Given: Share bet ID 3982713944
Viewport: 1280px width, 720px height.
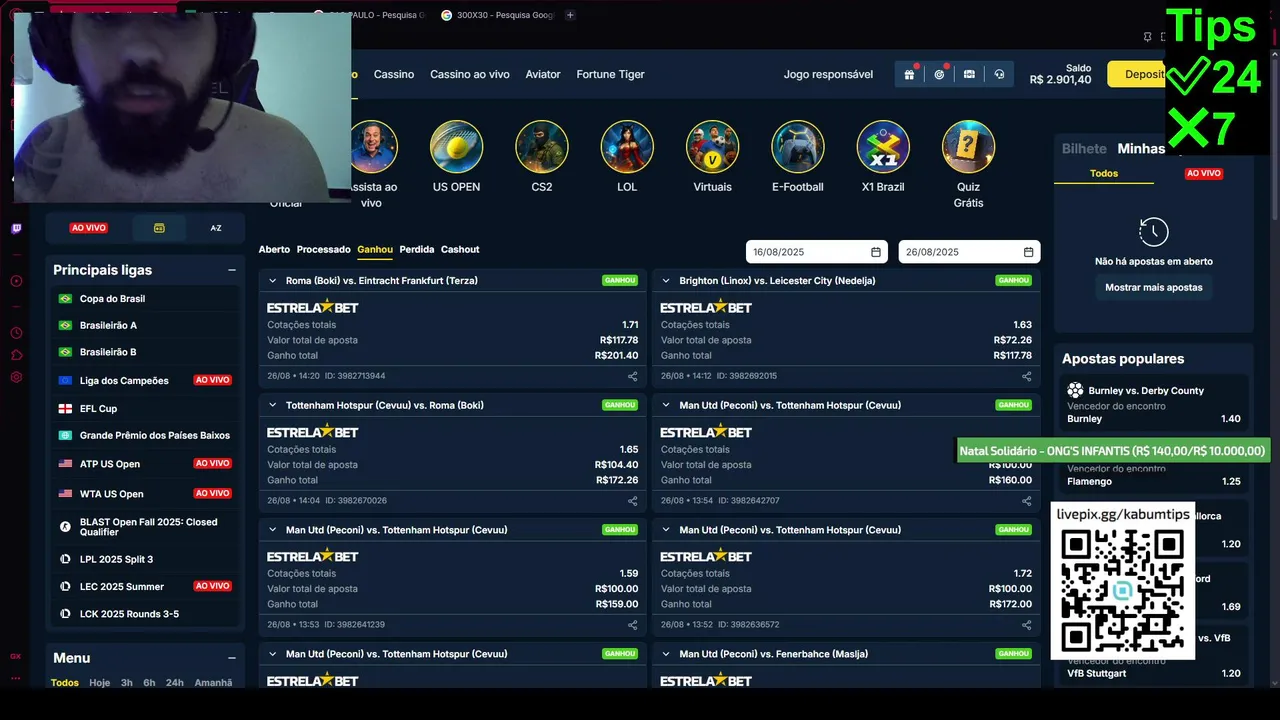Looking at the screenshot, I should [x=632, y=376].
